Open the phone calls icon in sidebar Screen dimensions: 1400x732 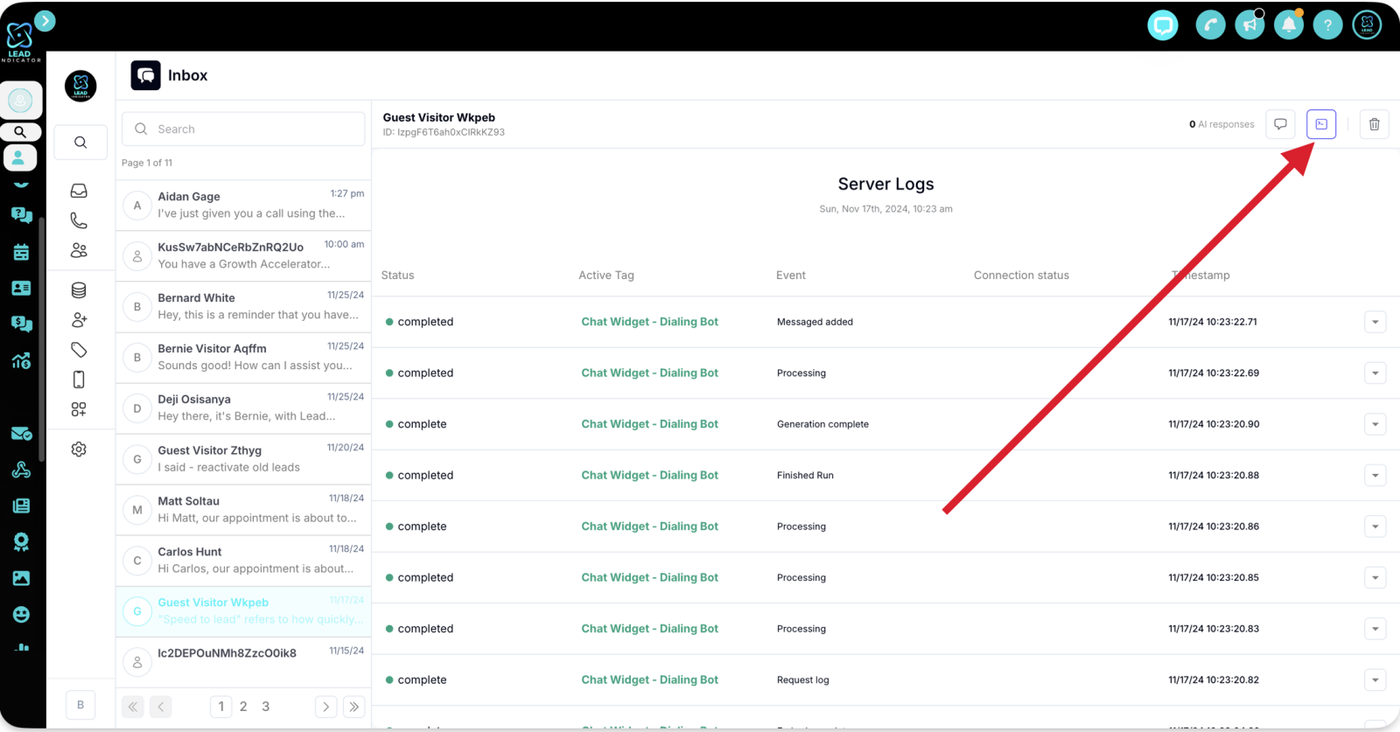79,220
